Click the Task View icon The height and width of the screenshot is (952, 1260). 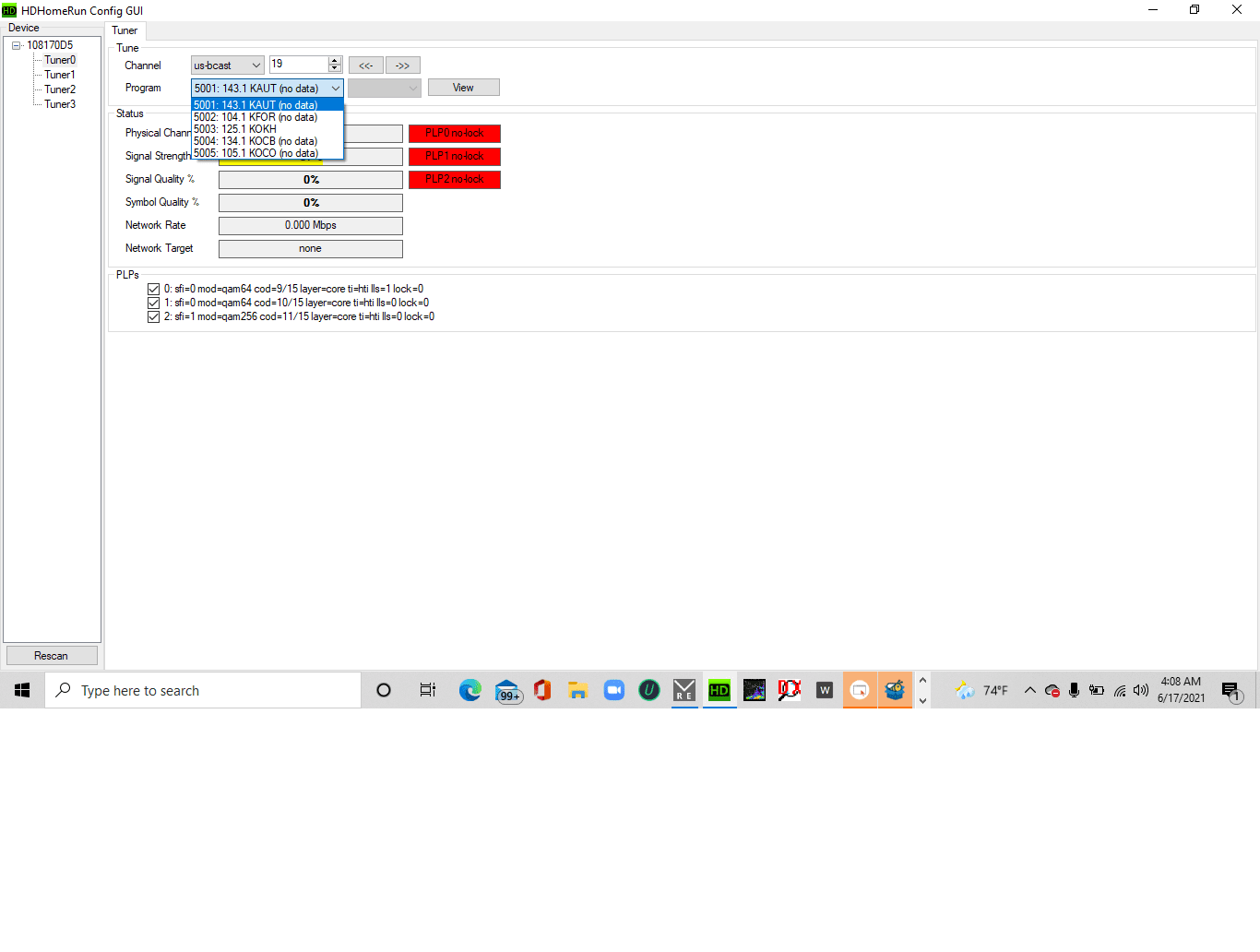(x=427, y=690)
